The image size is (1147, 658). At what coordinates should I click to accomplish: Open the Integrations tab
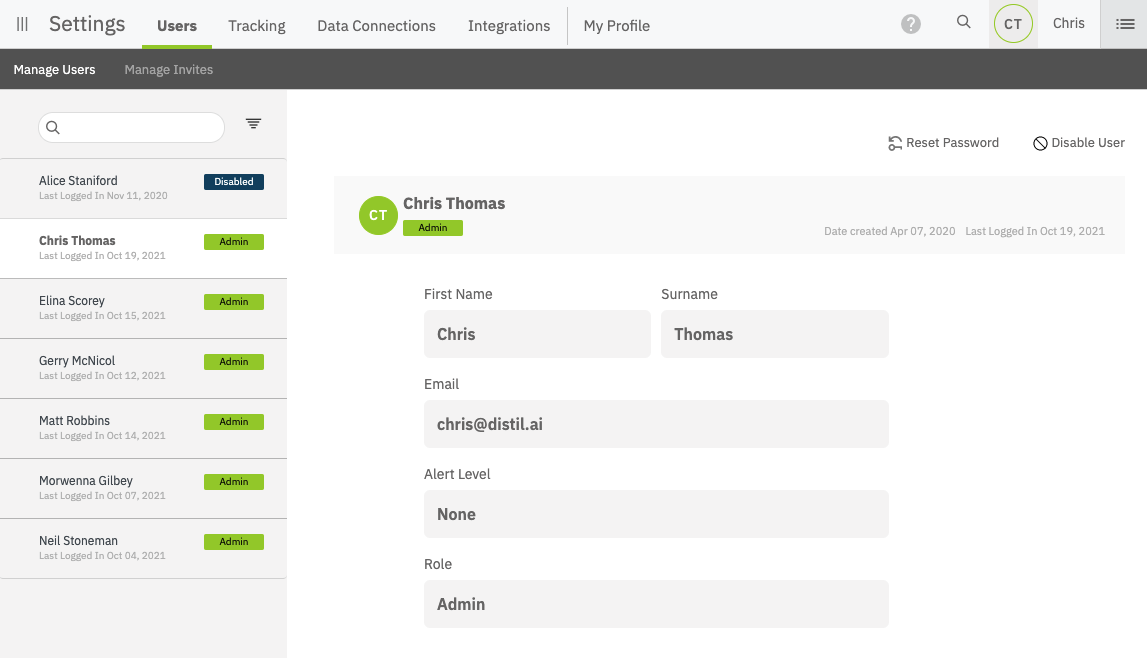pos(508,26)
